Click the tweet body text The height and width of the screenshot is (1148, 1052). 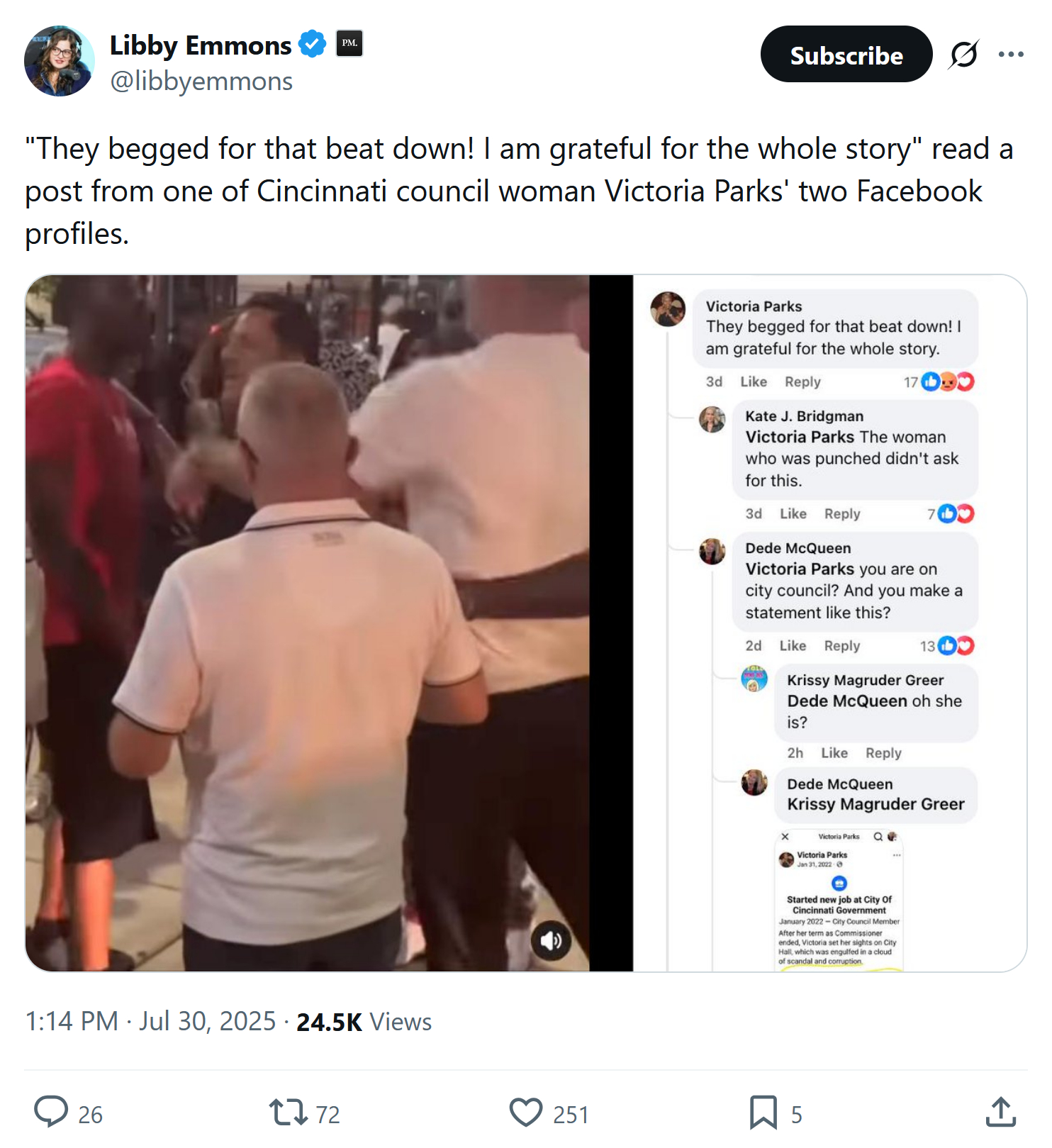click(x=519, y=191)
